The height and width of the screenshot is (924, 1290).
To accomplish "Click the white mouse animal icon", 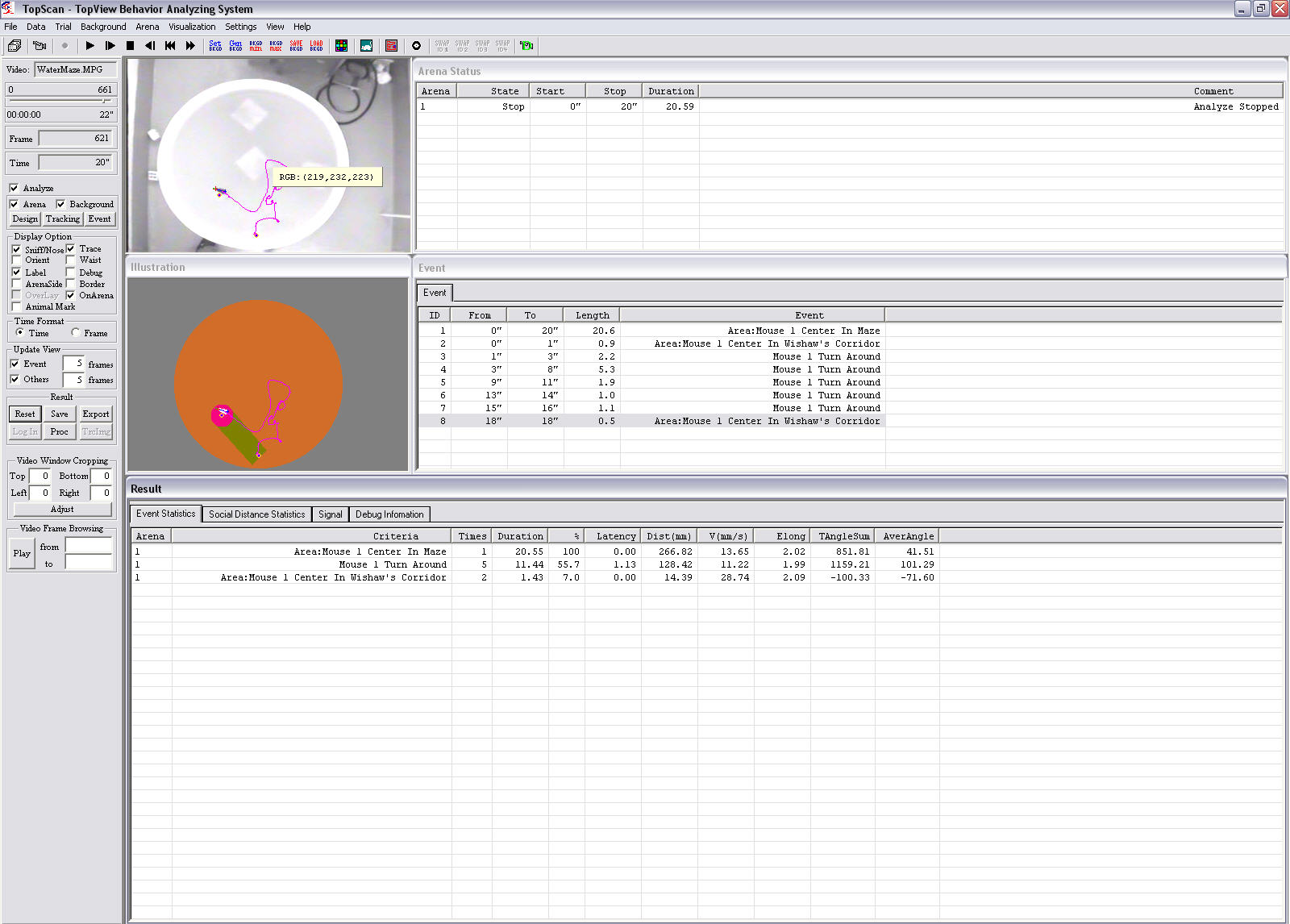I will click(366, 46).
